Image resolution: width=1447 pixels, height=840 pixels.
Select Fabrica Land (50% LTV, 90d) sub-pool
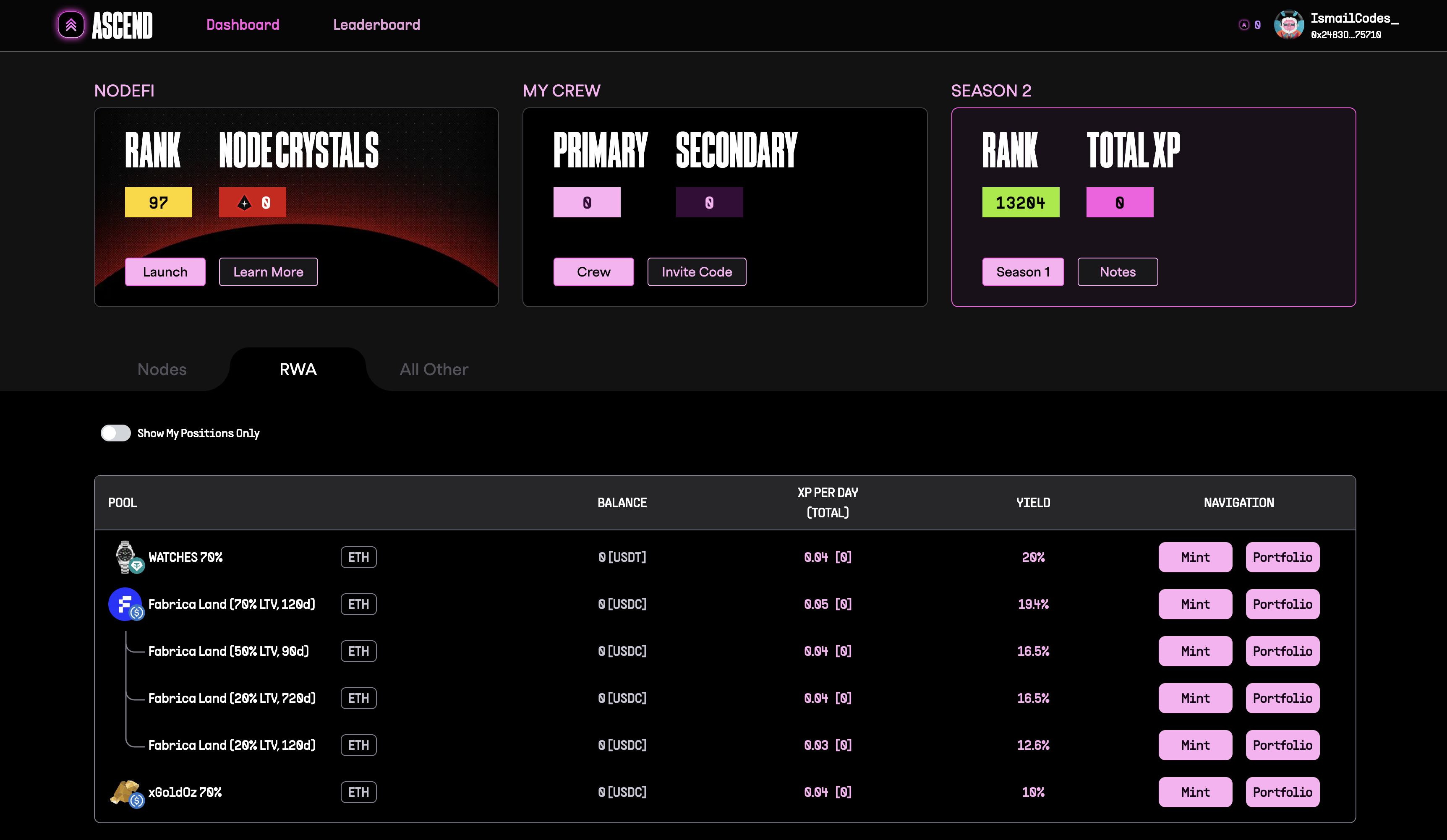click(228, 651)
